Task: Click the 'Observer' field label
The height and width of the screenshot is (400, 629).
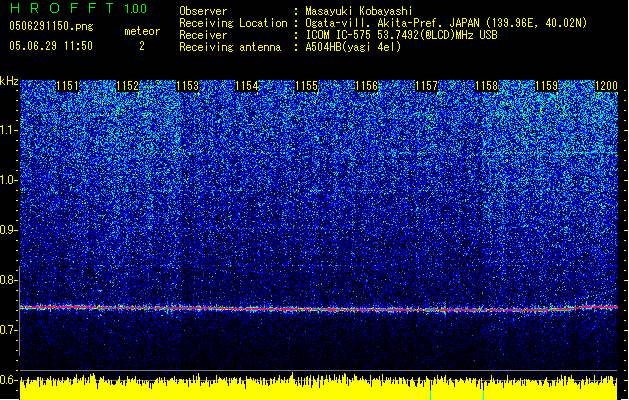Action: (x=203, y=11)
